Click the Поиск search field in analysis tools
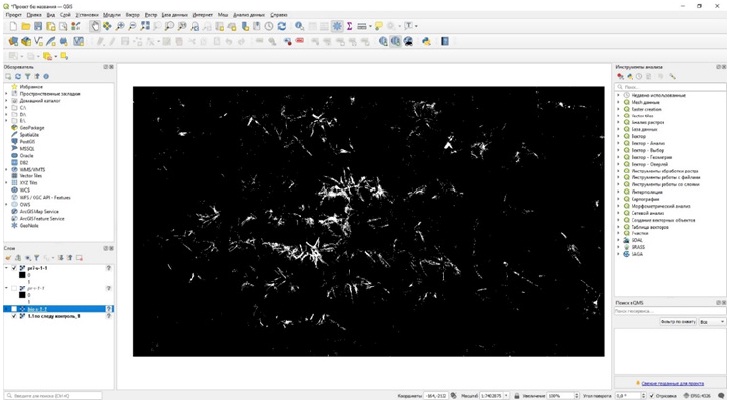This screenshot has height=404, width=732. (672, 87)
